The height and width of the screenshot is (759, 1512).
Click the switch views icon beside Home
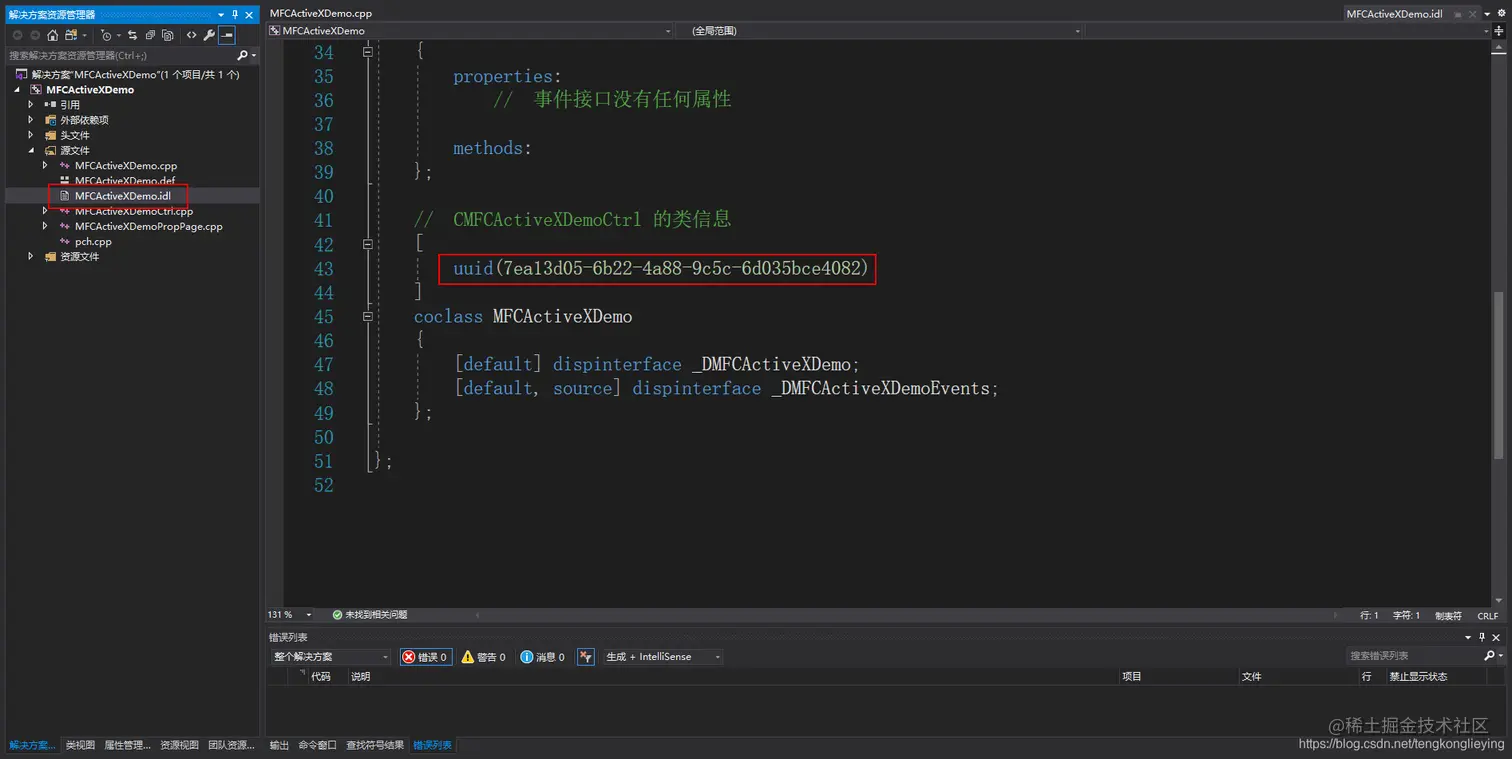(72, 35)
